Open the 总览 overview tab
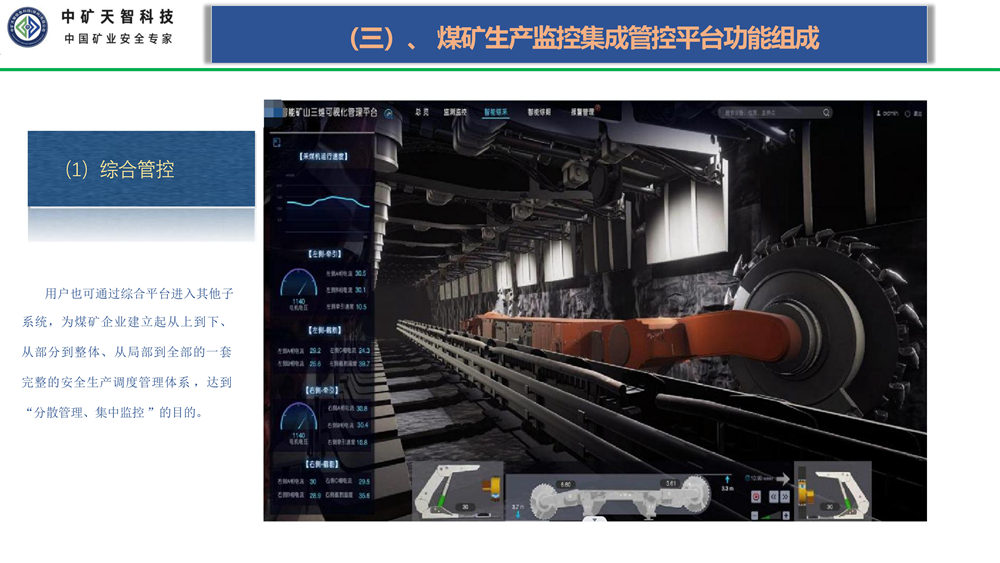The width and height of the screenshot is (1000, 563). coord(424,113)
